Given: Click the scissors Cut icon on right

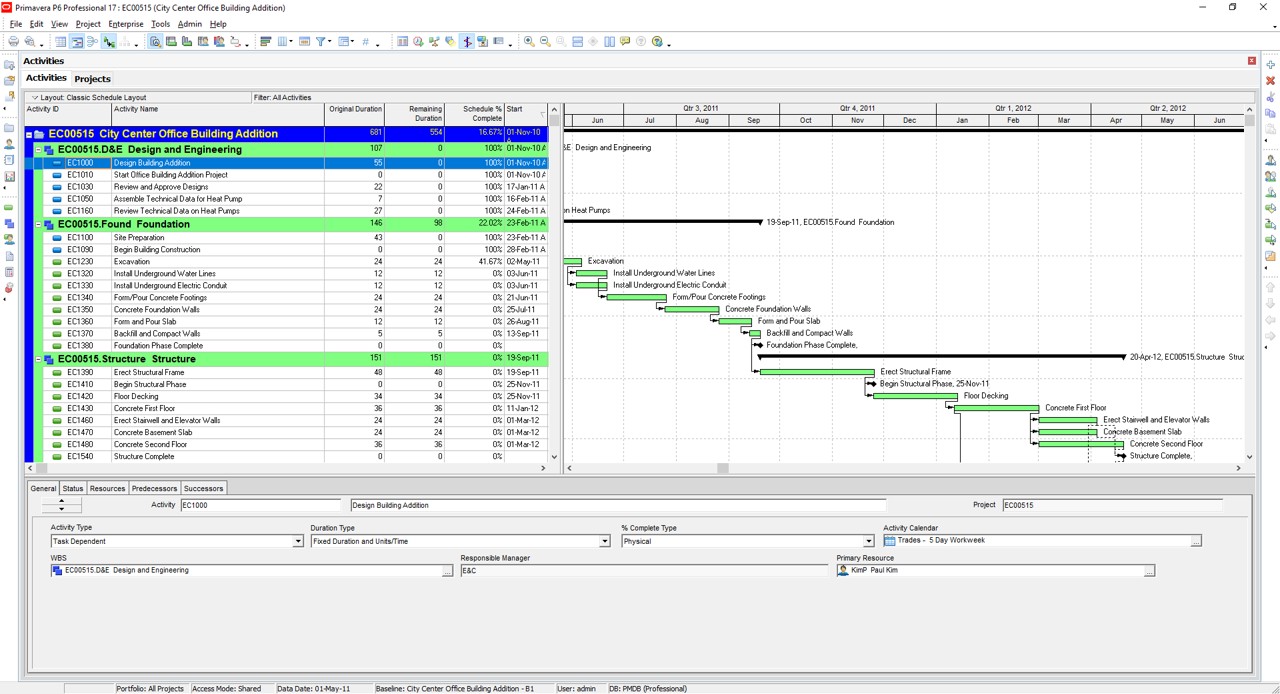Looking at the screenshot, I should pyautogui.click(x=1270, y=97).
